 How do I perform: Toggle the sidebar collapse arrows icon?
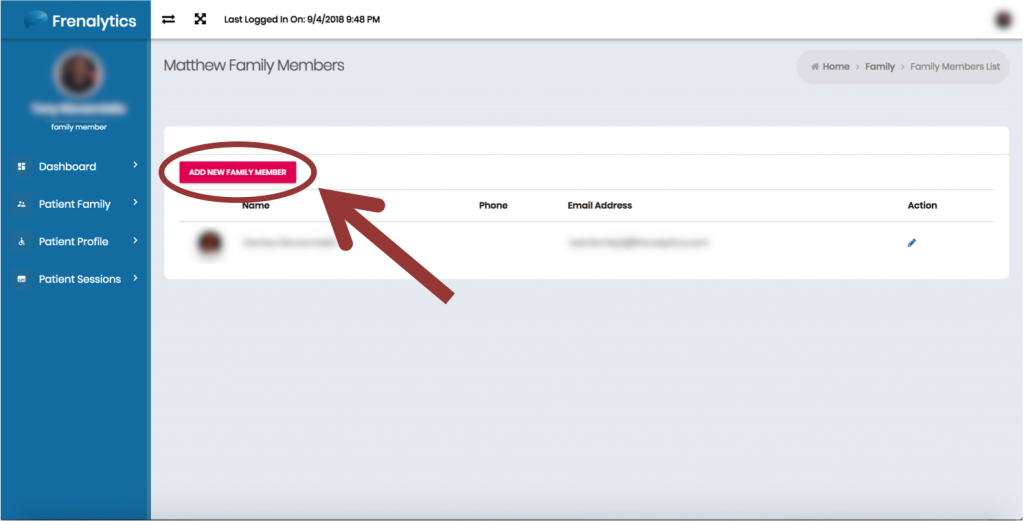[168, 20]
